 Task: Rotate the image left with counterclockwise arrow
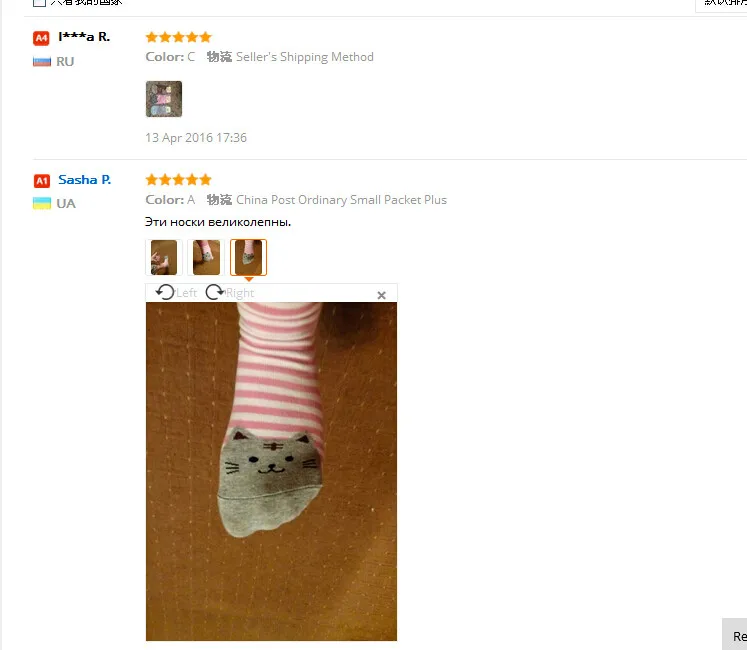click(x=165, y=292)
